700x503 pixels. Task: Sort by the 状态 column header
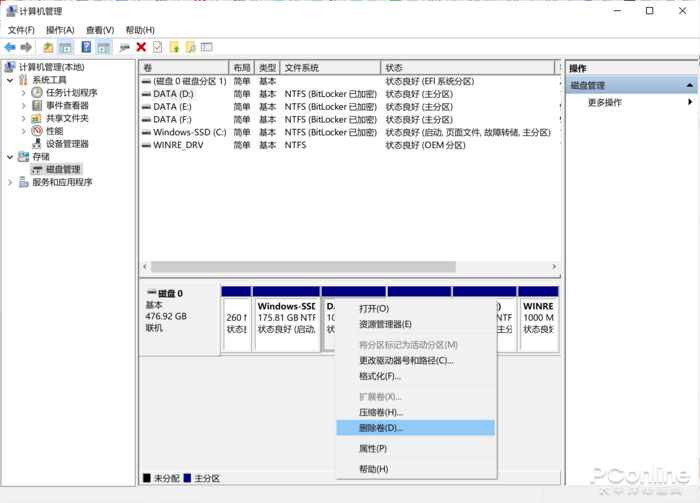(x=467, y=68)
